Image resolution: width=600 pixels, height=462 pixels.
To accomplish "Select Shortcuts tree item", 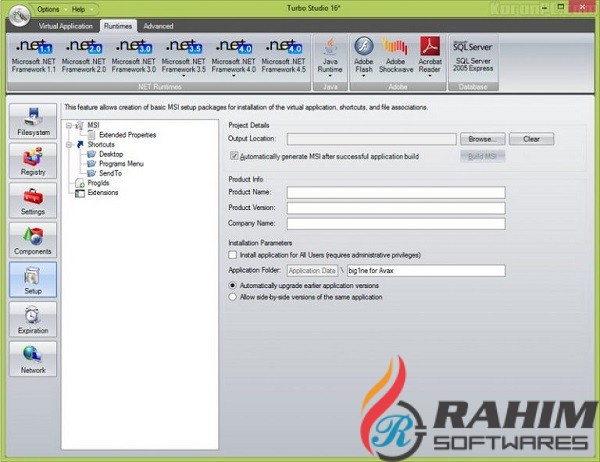I will (x=101, y=144).
